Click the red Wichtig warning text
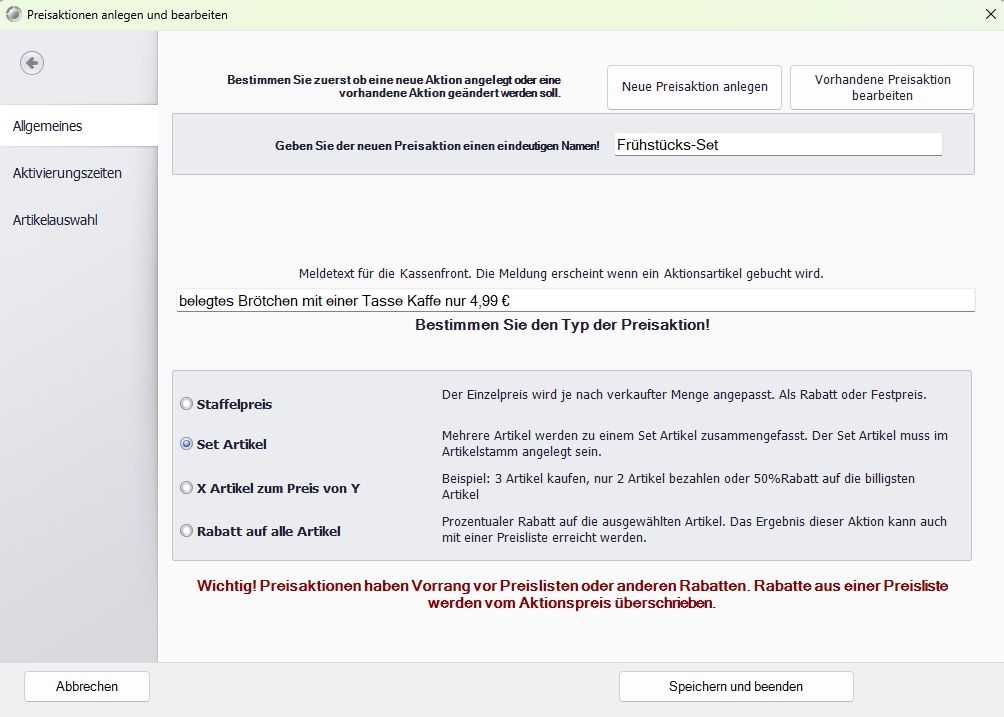The width and height of the screenshot is (1004, 717). click(x=572, y=594)
